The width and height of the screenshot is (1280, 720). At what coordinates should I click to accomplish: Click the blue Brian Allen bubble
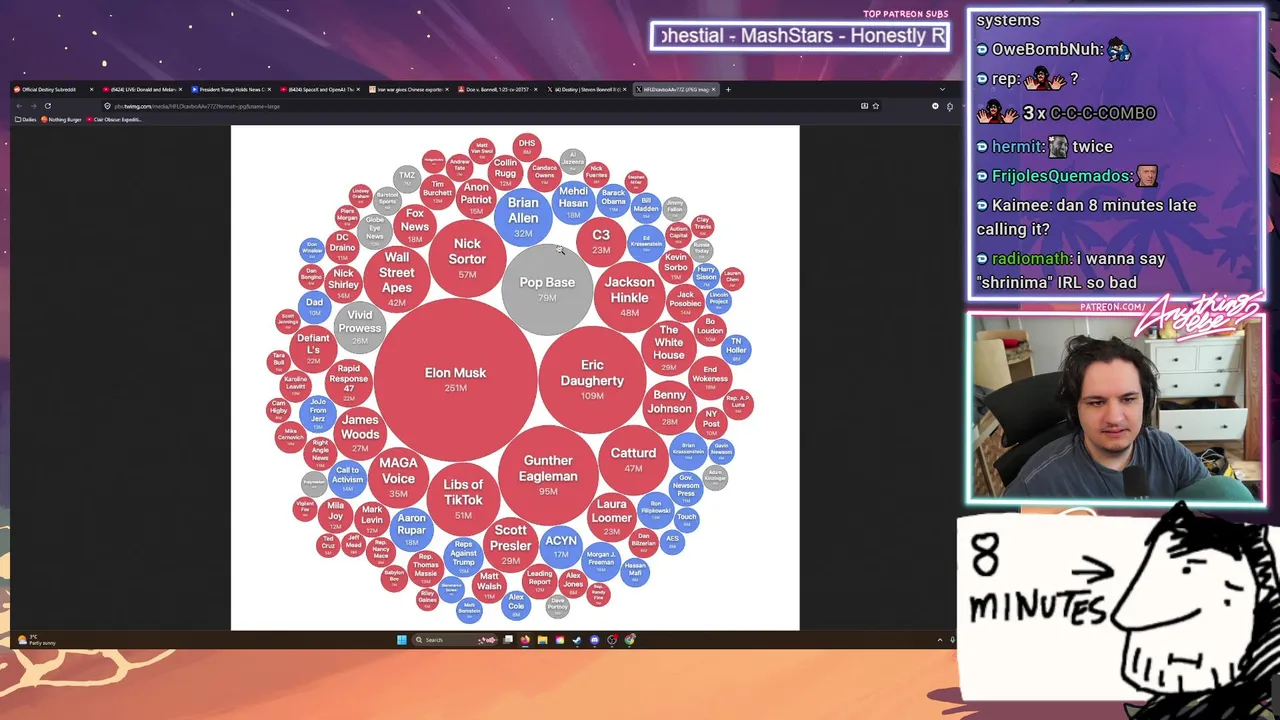coord(523,215)
